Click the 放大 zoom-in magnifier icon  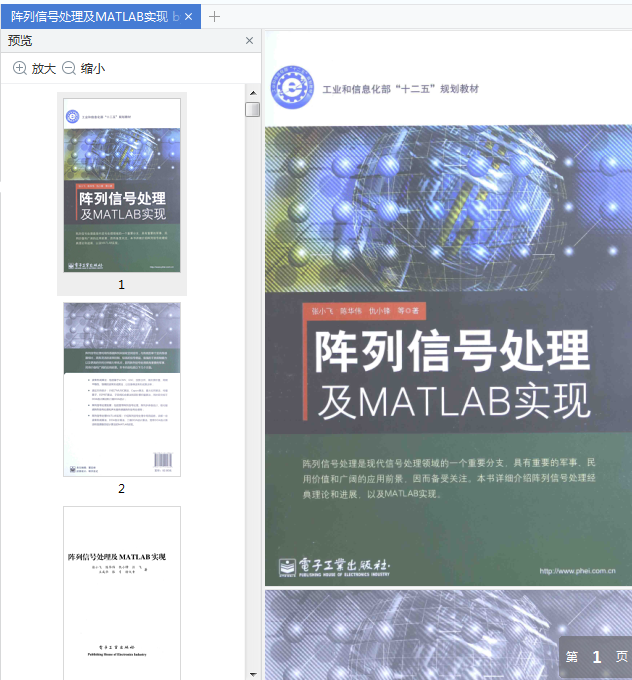tap(20, 68)
